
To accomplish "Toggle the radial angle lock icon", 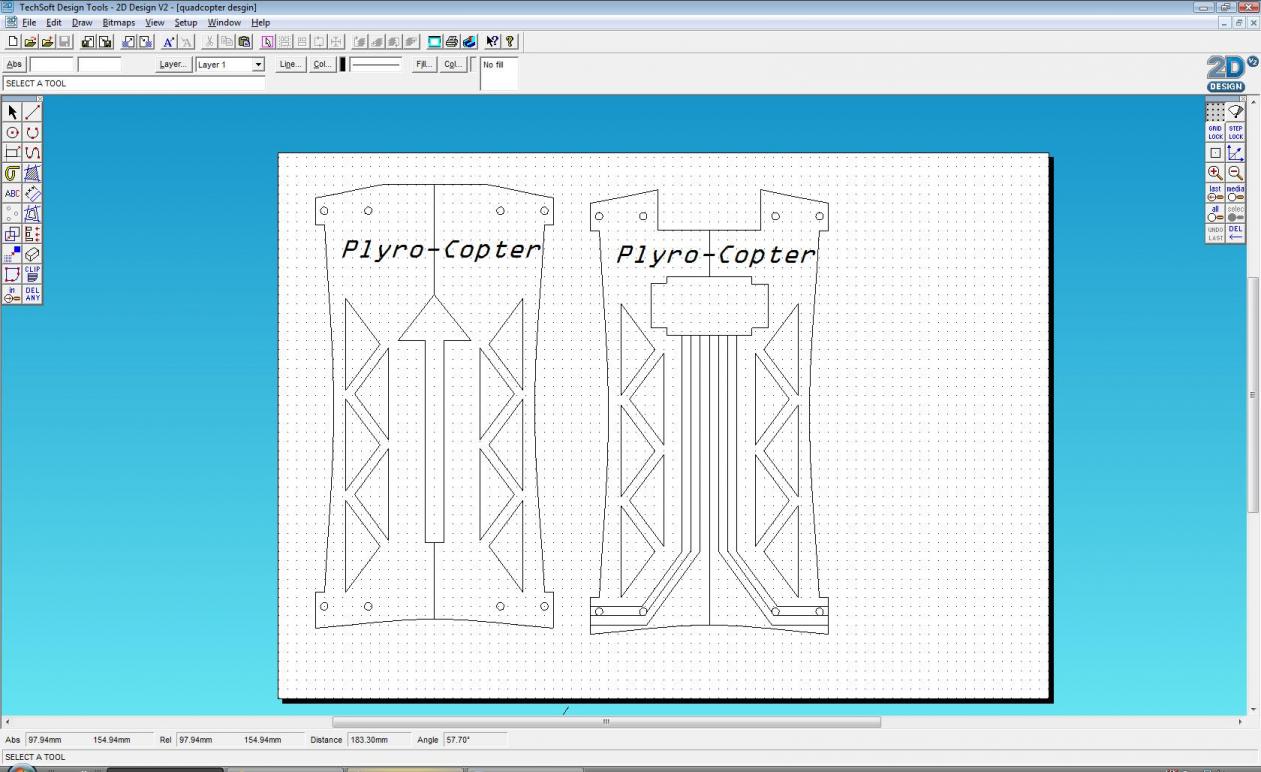I will pos(1235,112).
